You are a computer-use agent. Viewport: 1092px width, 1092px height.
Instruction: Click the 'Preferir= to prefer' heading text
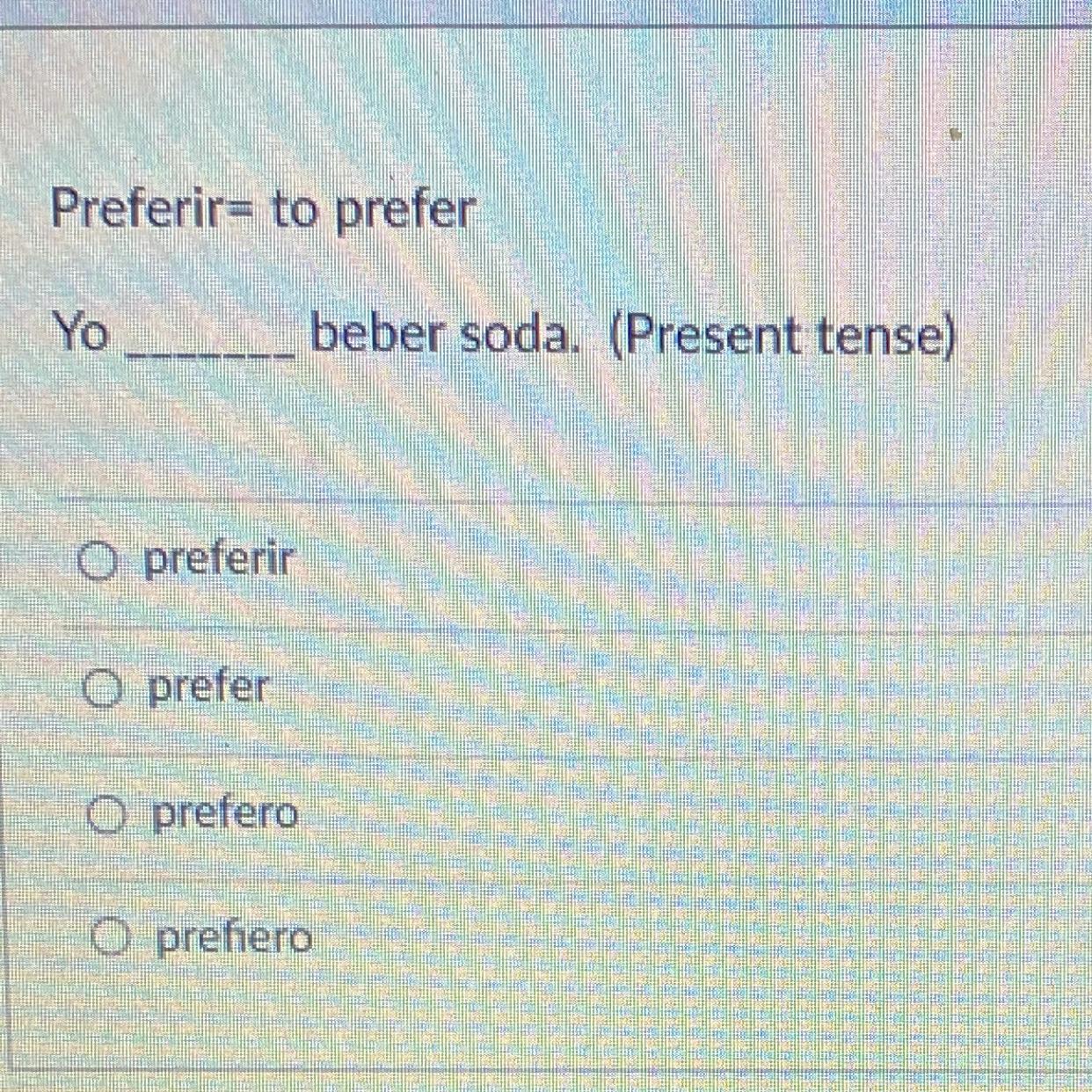coord(263,211)
